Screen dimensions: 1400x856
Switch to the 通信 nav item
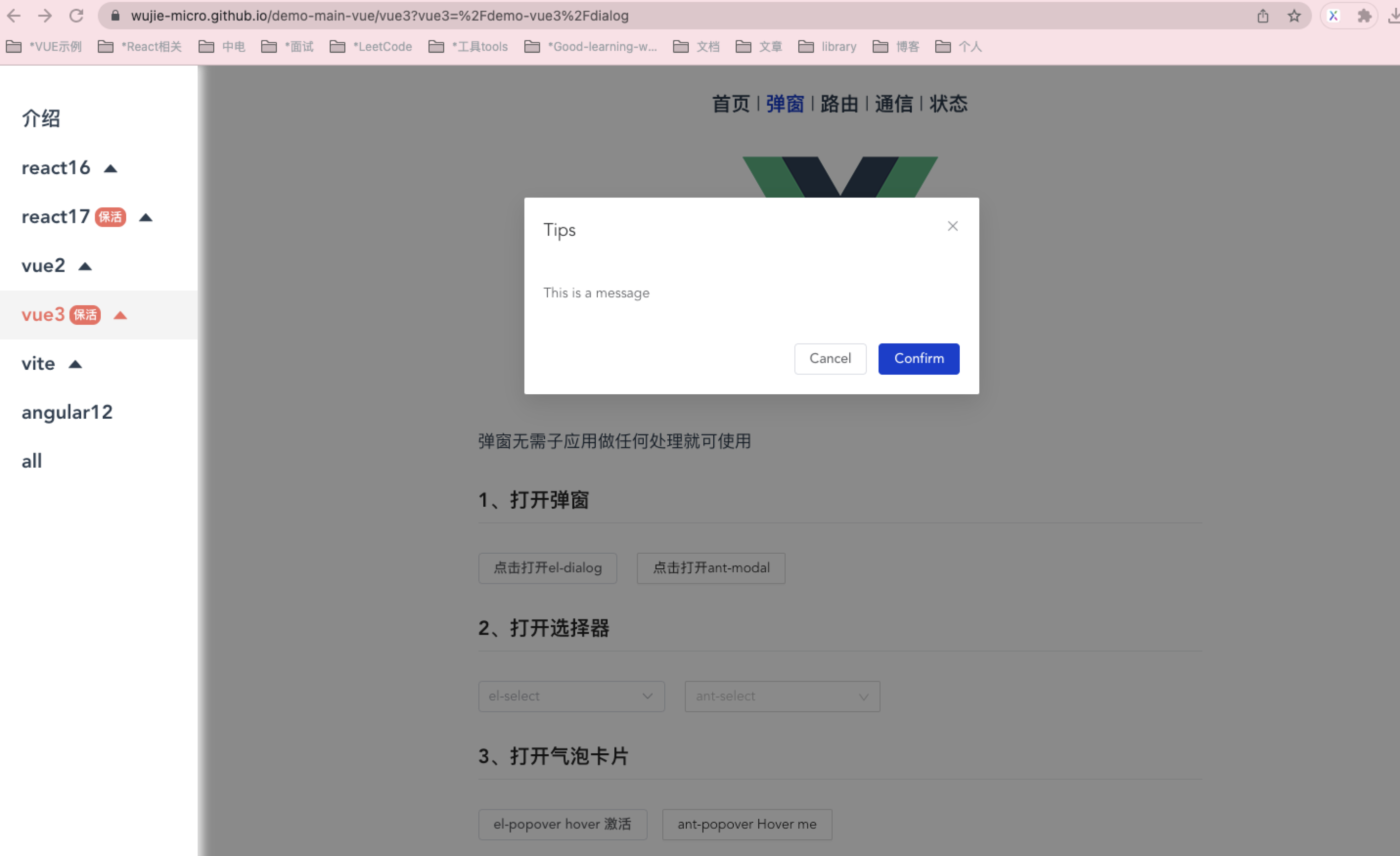(x=893, y=103)
